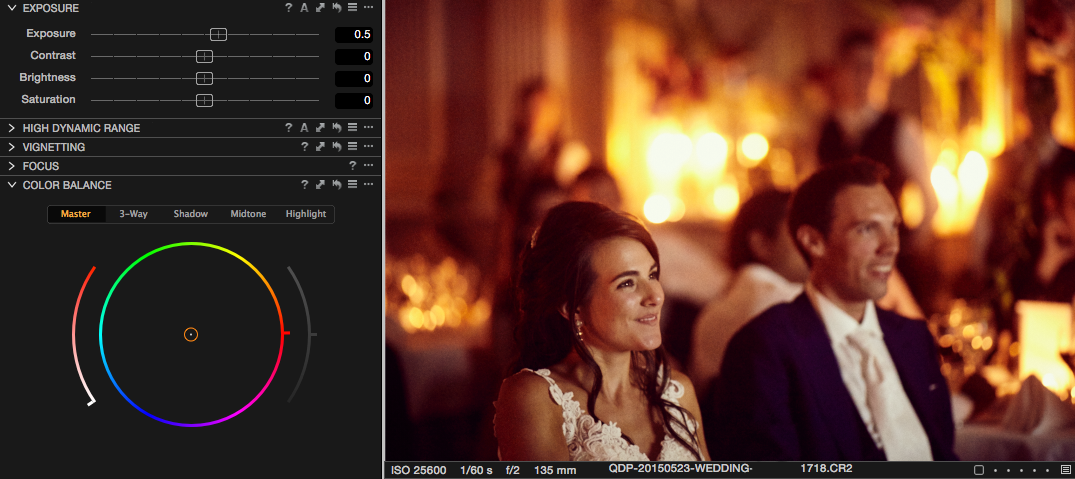Image resolution: width=1075 pixels, height=479 pixels.
Task: Click the Exposure slider handle
Action: pyautogui.click(x=218, y=34)
